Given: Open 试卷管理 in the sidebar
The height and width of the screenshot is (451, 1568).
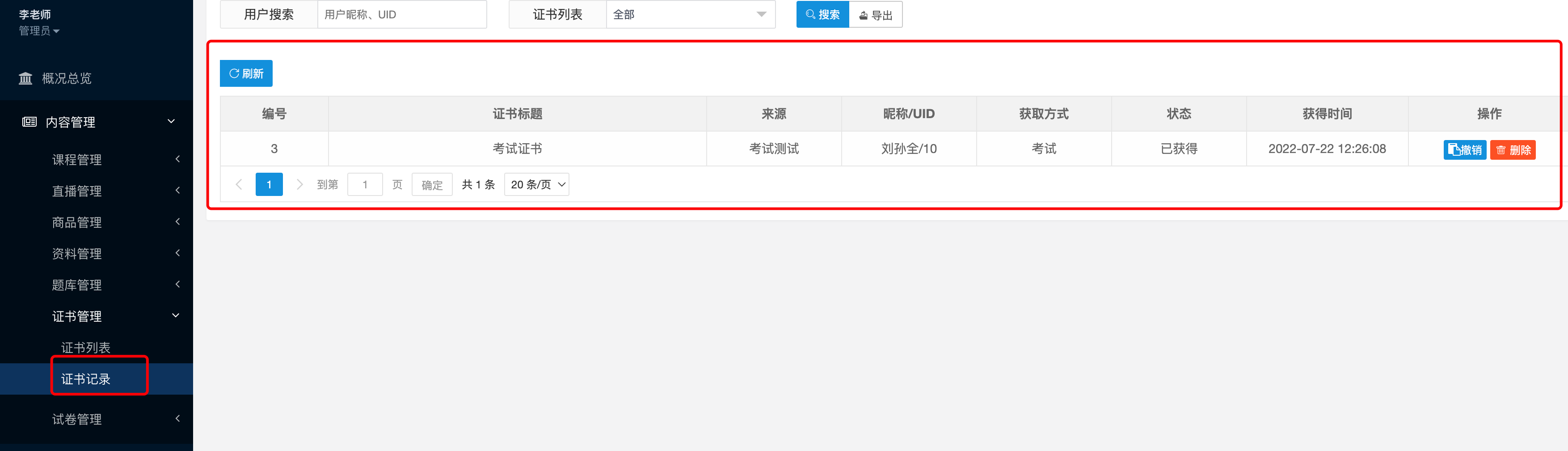Looking at the screenshot, I should (77, 419).
